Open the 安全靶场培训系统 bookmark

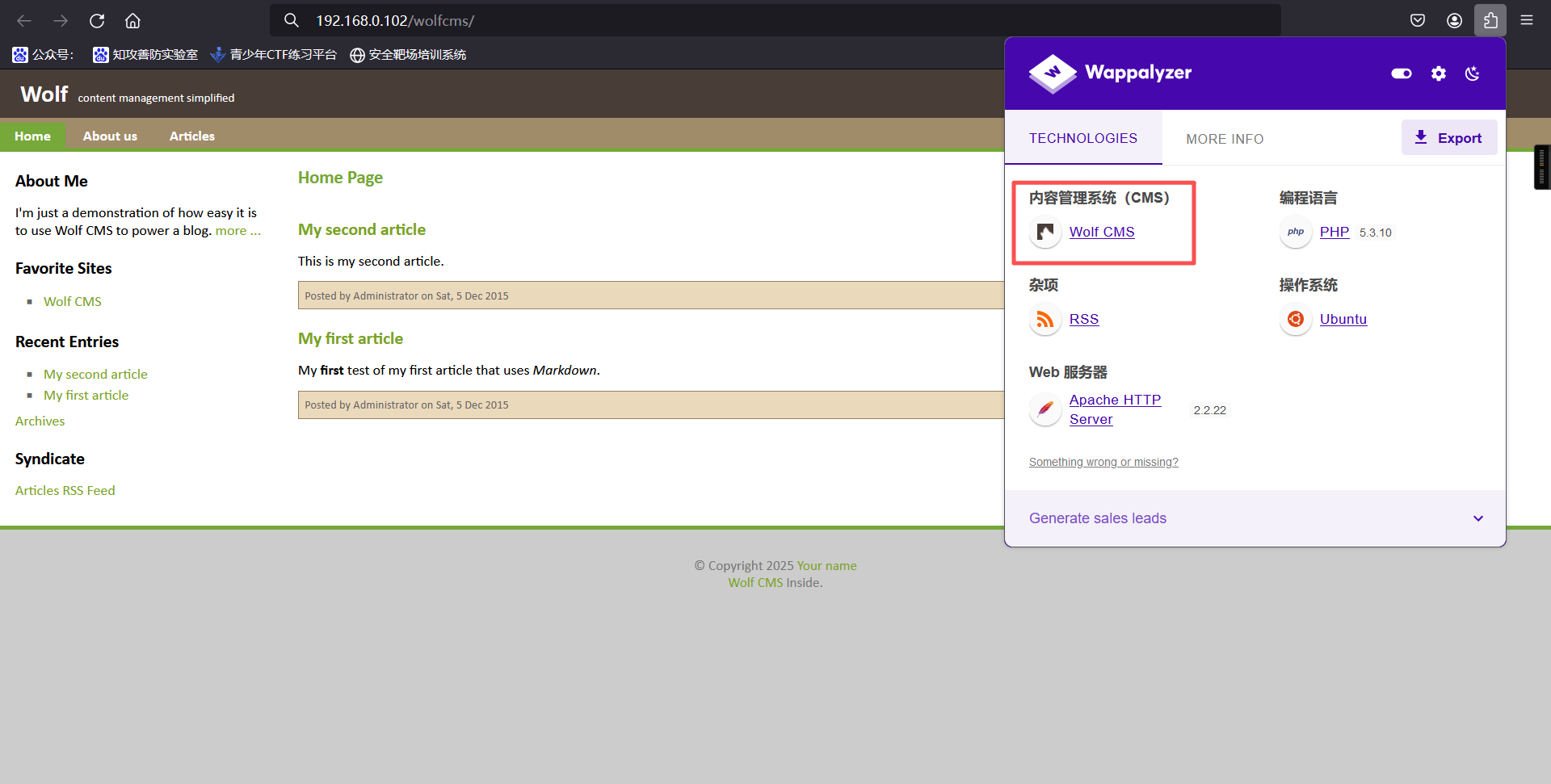click(x=408, y=54)
